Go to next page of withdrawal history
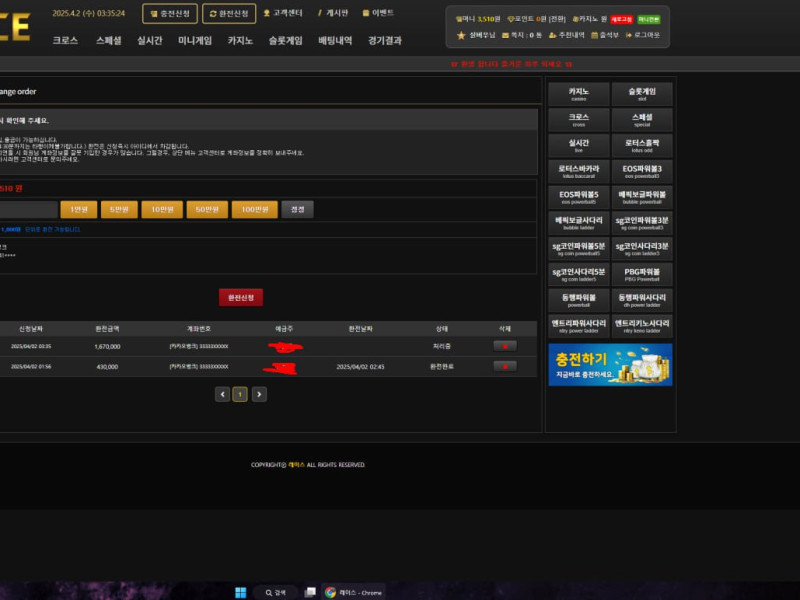The image size is (800, 600). (x=259, y=394)
